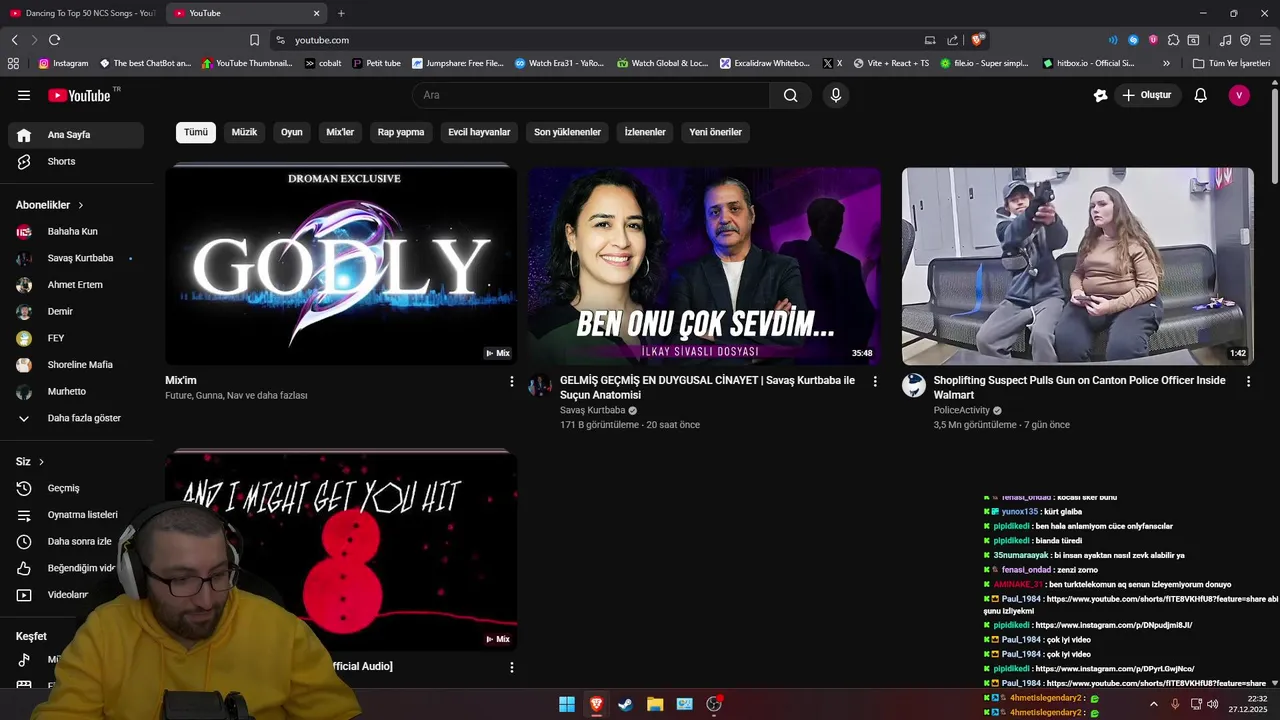Screen dimensions: 1280x720
Task: Select the Mix'ler filter chip
Action: [340, 132]
